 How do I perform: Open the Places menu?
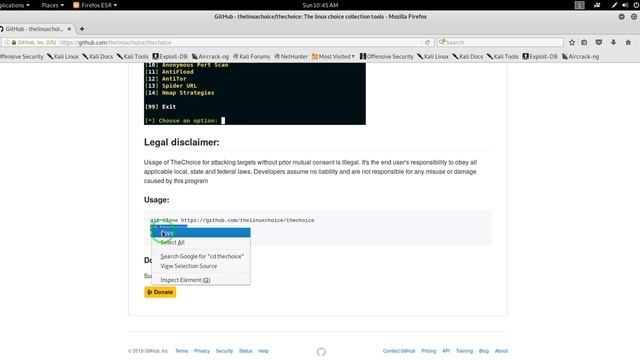(53, 5)
